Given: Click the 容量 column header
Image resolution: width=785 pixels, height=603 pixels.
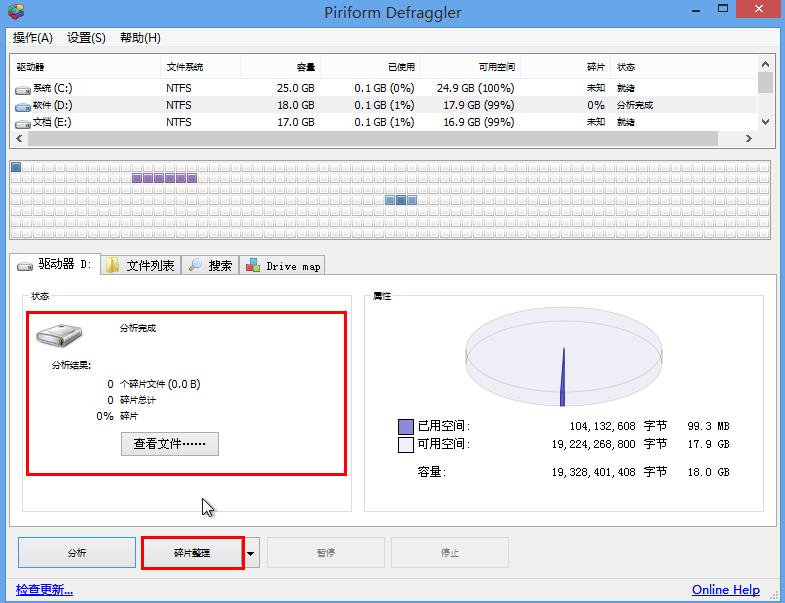Looking at the screenshot, I should tap(280, 67).
